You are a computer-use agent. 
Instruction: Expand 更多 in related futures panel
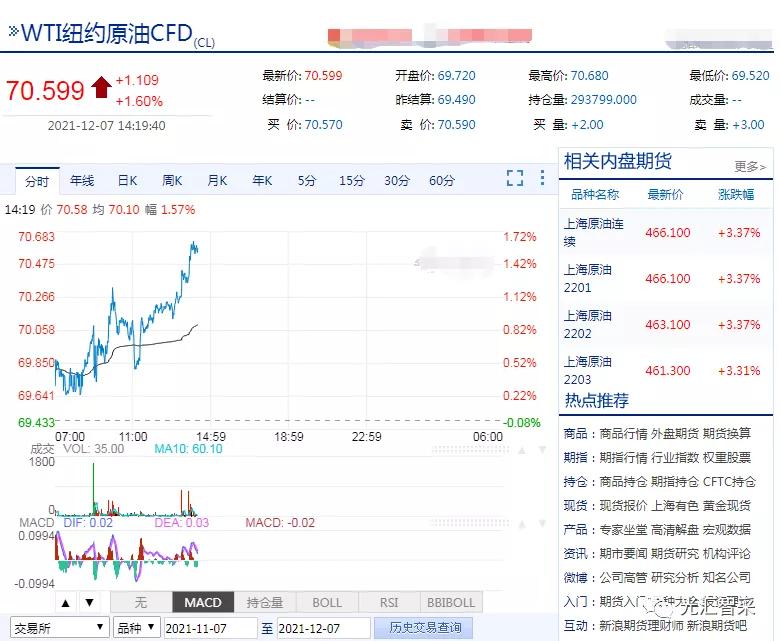(750, 166)
